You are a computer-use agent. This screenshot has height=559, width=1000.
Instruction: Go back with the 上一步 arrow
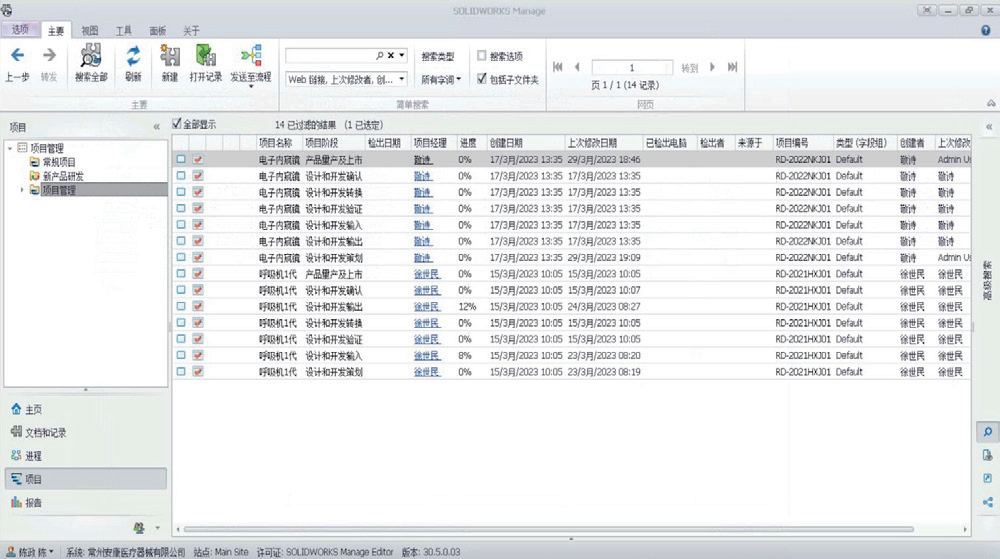[x=17, y=56]
